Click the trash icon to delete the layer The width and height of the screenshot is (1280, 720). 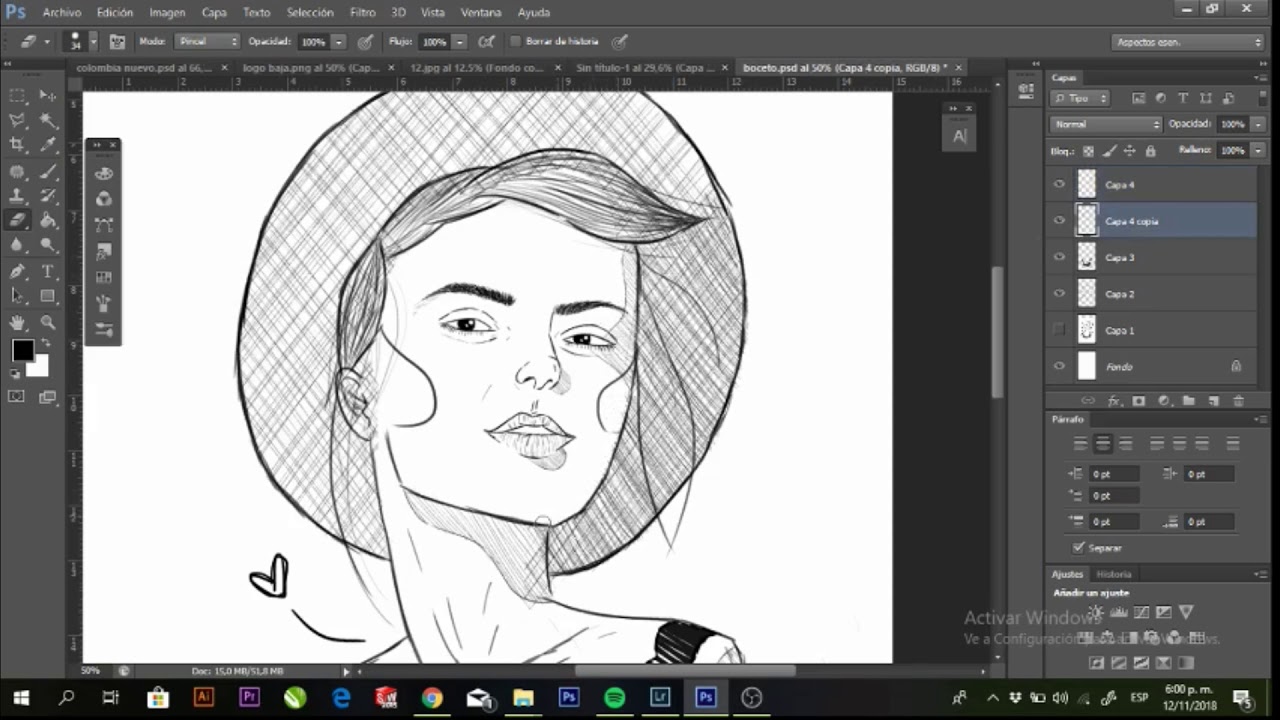coord(1238,399)
